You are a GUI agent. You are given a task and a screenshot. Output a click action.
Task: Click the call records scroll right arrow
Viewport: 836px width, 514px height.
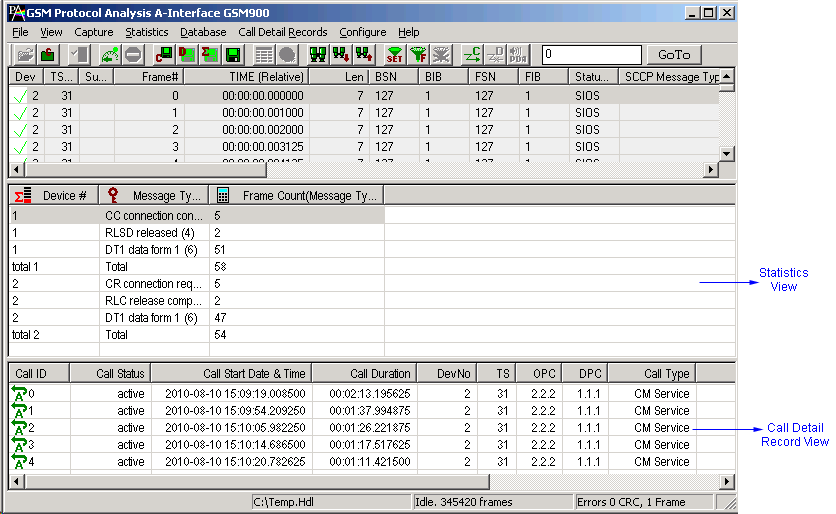tap(727, 481)
